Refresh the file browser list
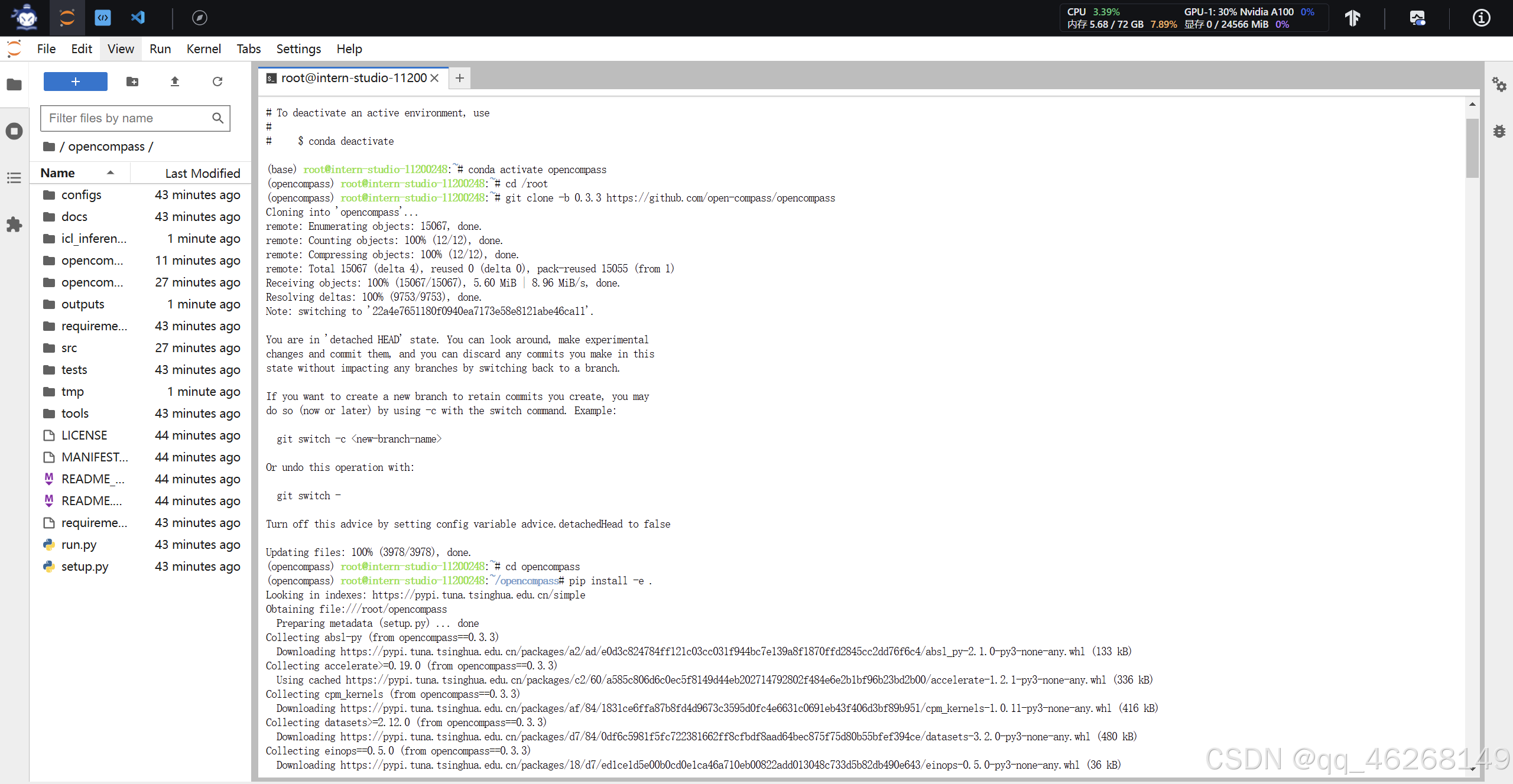Screen dimensions: 1513x784 tap(217, 82)
